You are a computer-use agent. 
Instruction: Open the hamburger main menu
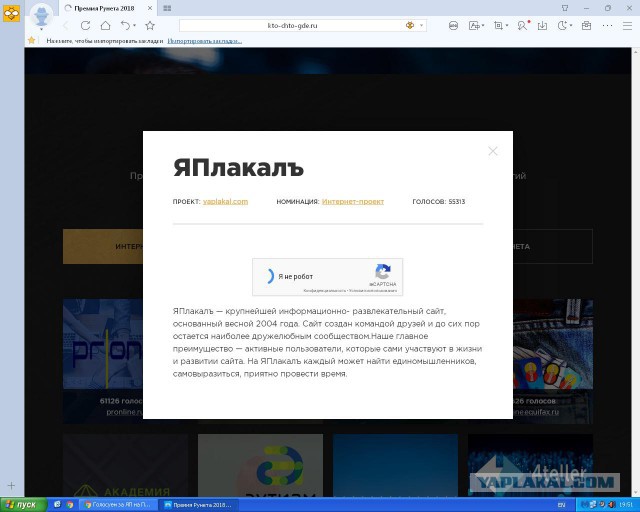point(628,26)
